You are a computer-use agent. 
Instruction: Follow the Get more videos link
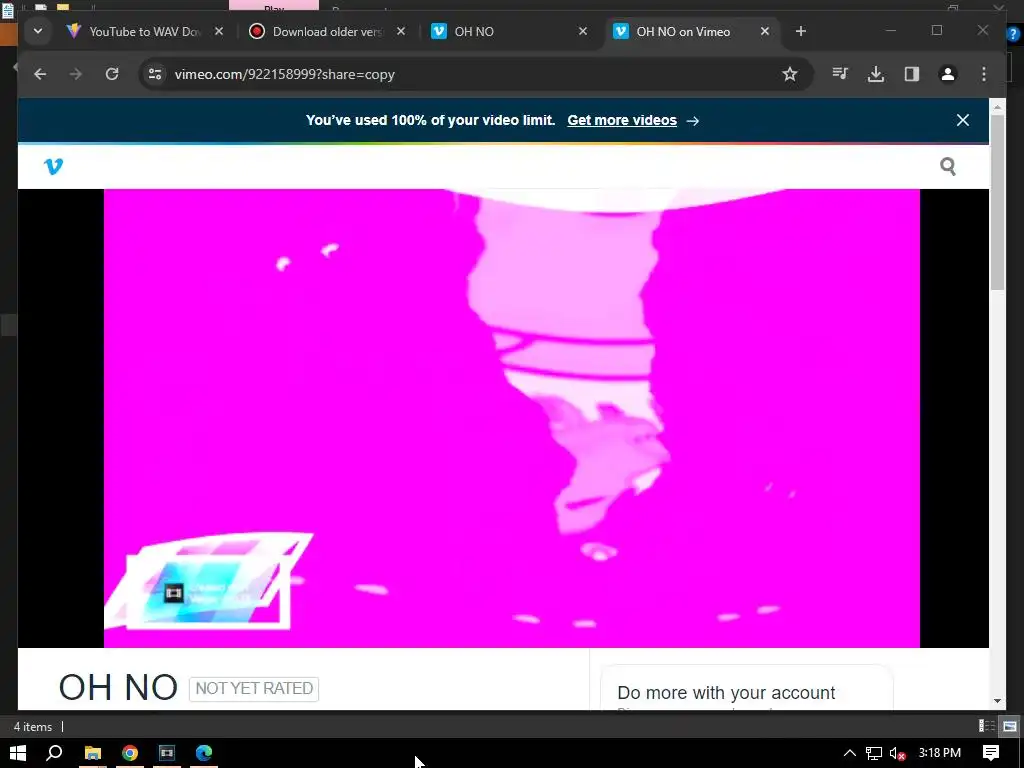pyautogui.click(x=622, y=120)
